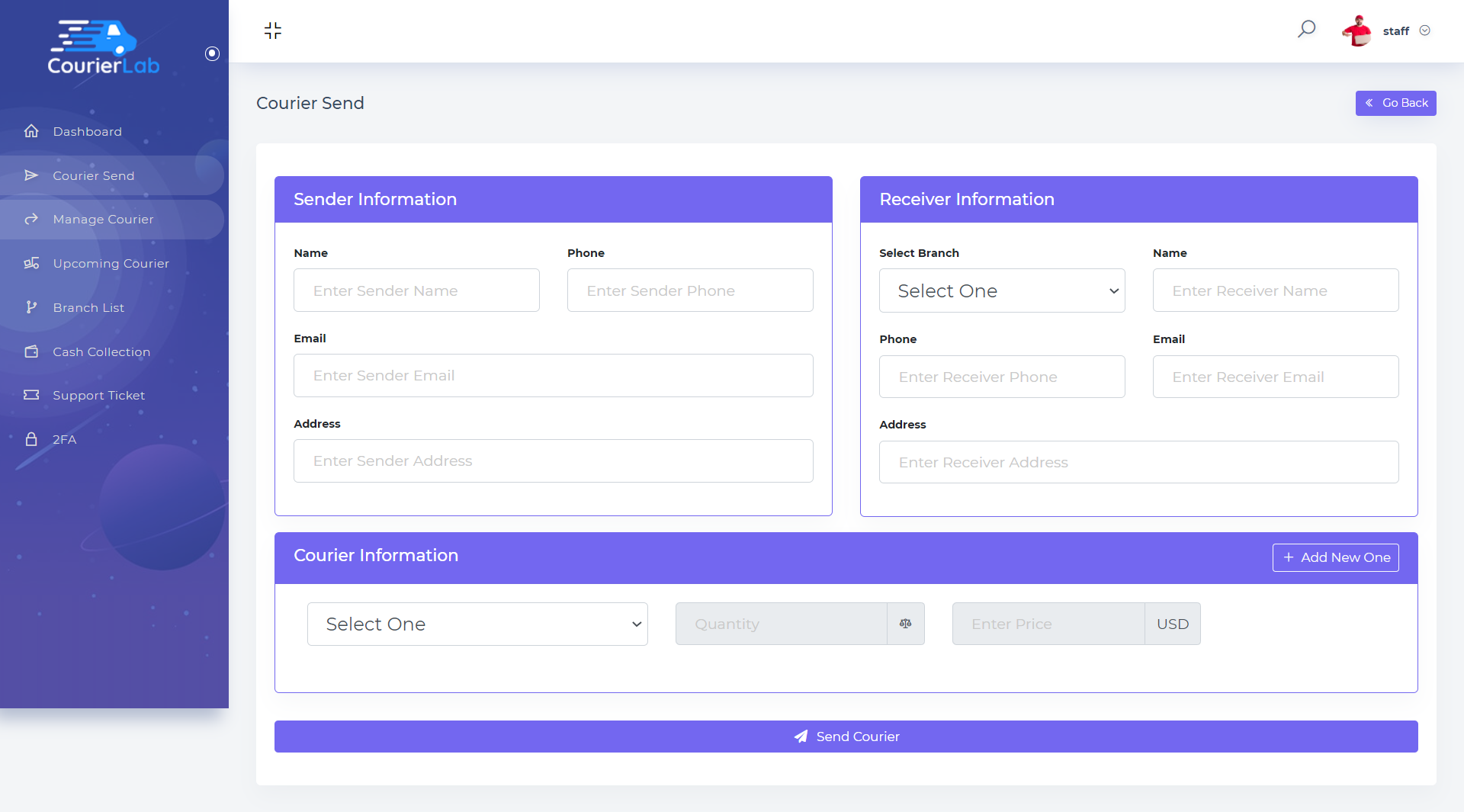Click the 2FA lock icon
Screen dimensions: 1464x812
tap(31, 439)
